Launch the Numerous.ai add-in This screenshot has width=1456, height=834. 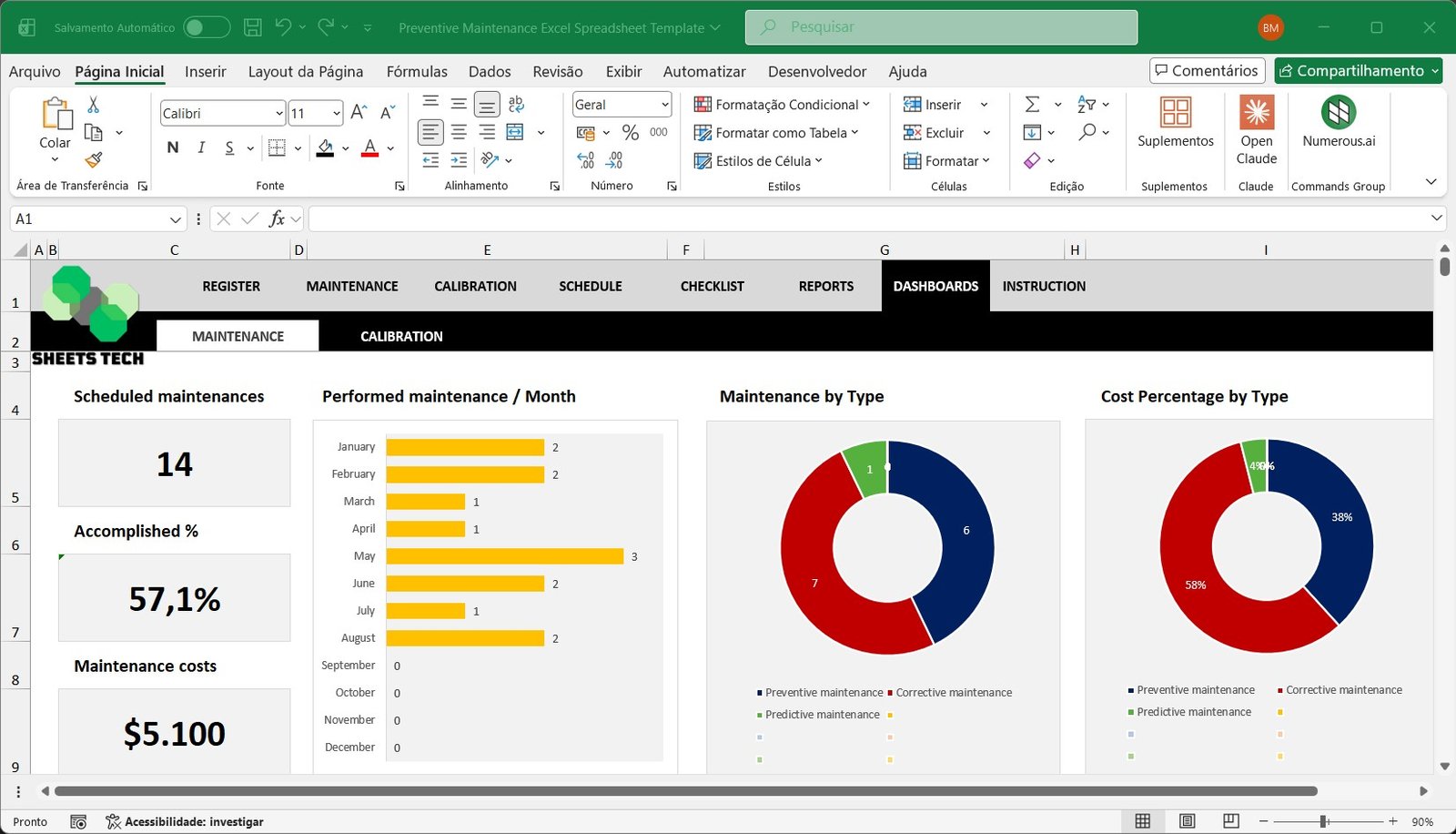(x=1338, y=127)
